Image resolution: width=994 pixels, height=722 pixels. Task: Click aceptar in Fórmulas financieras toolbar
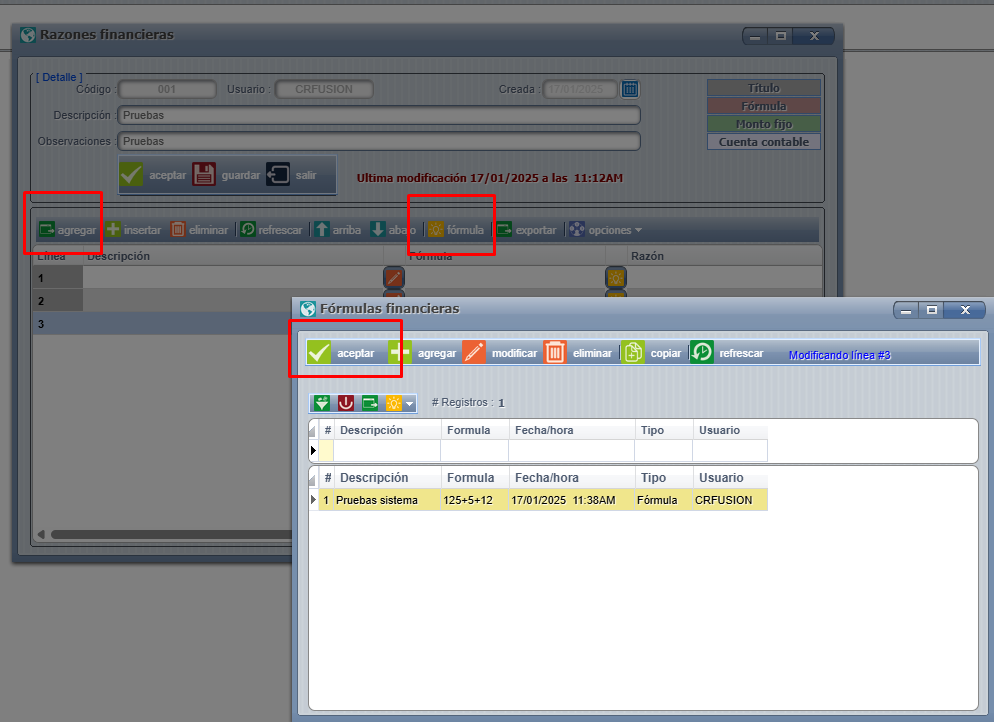pos(342,353)
